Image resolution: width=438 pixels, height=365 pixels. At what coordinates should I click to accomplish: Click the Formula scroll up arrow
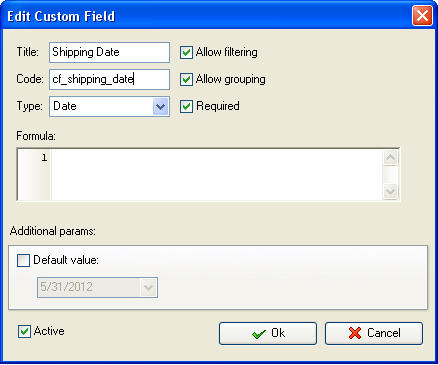click(x=390, y=158)
